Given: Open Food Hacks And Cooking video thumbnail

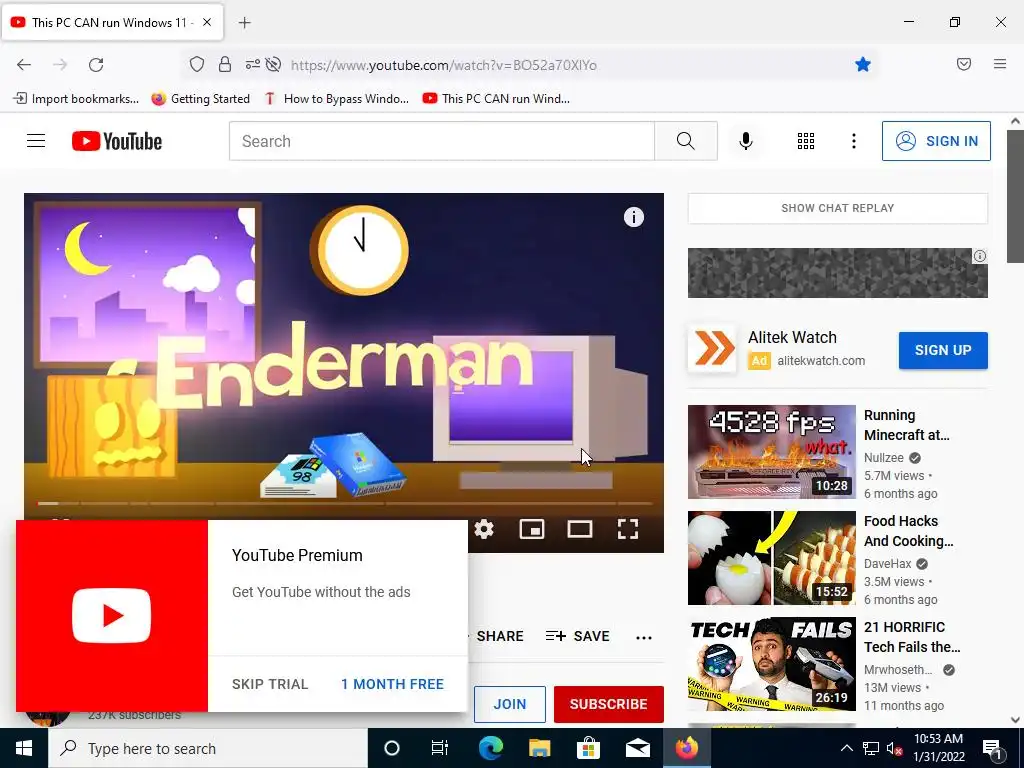Looking at the screenshot, I should (771, 558).
